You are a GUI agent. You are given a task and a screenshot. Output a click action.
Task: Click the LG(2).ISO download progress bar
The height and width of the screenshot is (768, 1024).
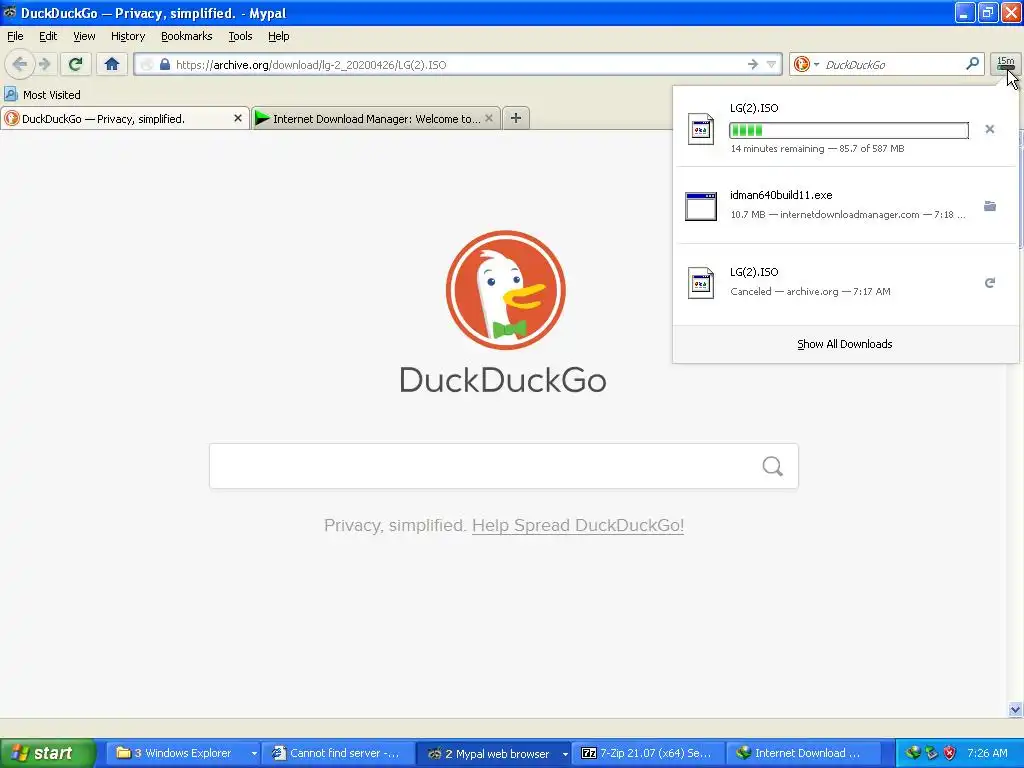pyautogui.click(x=848, y=130)
